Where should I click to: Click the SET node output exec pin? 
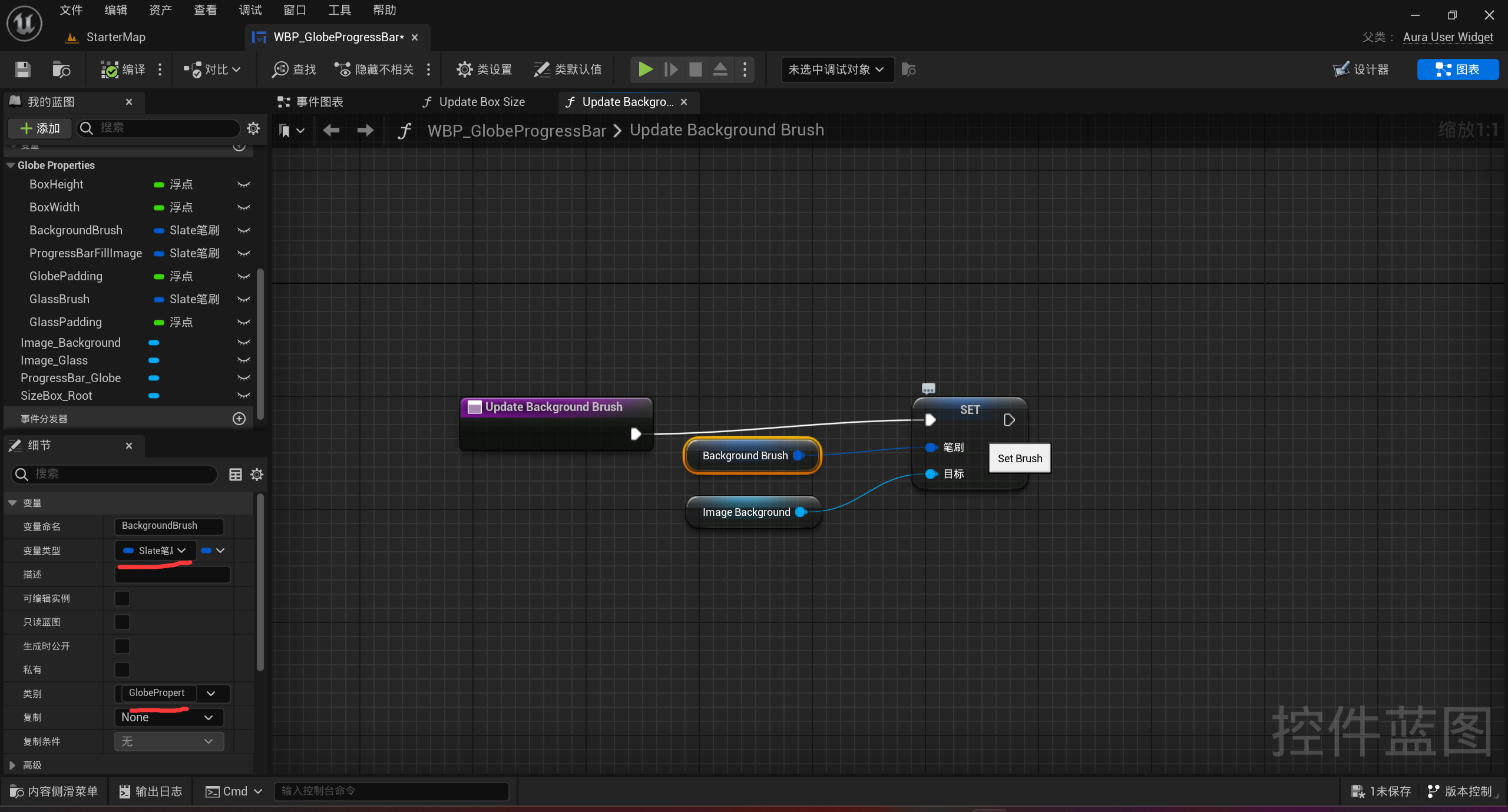pyautogui.click(x=1009, y=420)
